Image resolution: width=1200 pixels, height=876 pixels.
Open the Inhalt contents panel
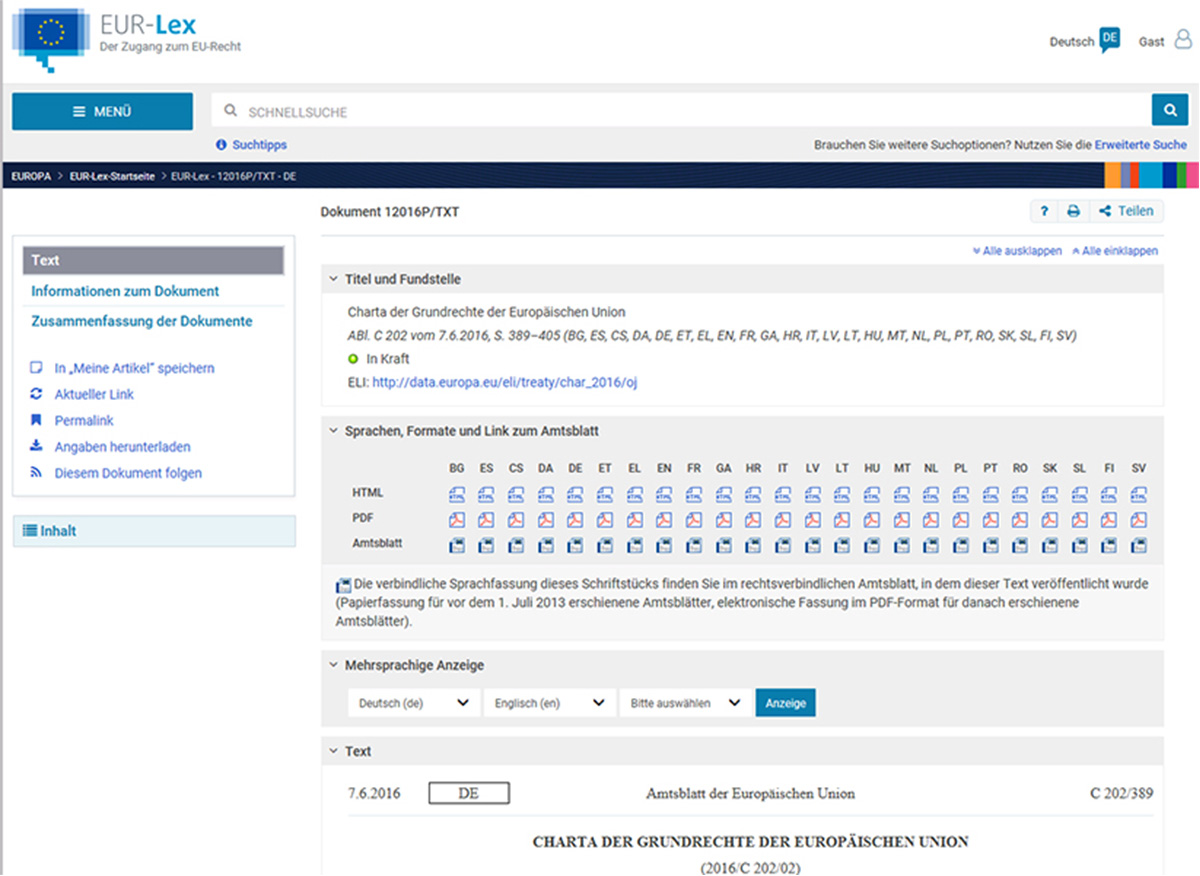click(154, 531)
